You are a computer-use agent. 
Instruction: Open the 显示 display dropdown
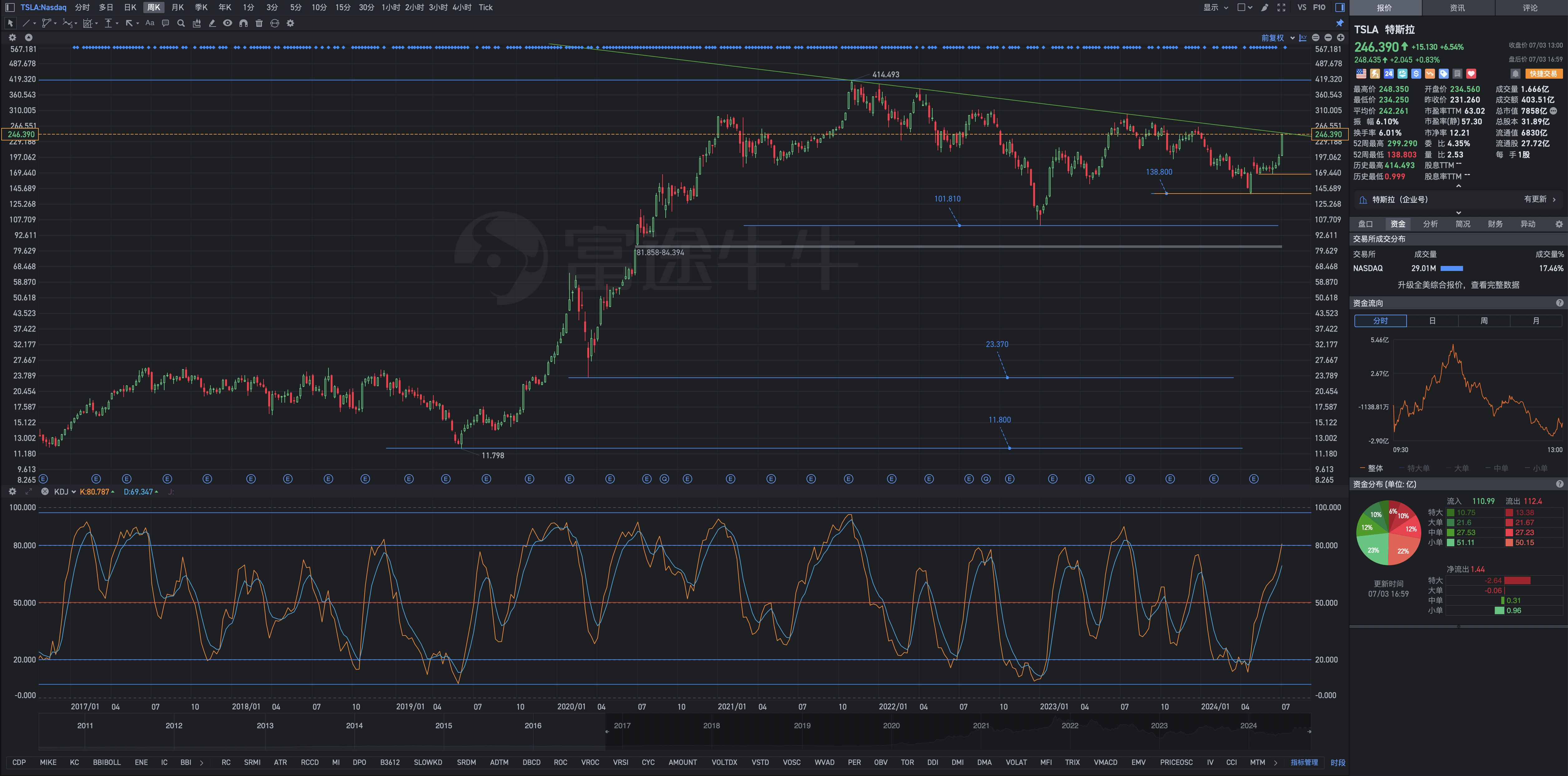point(1215,7)
